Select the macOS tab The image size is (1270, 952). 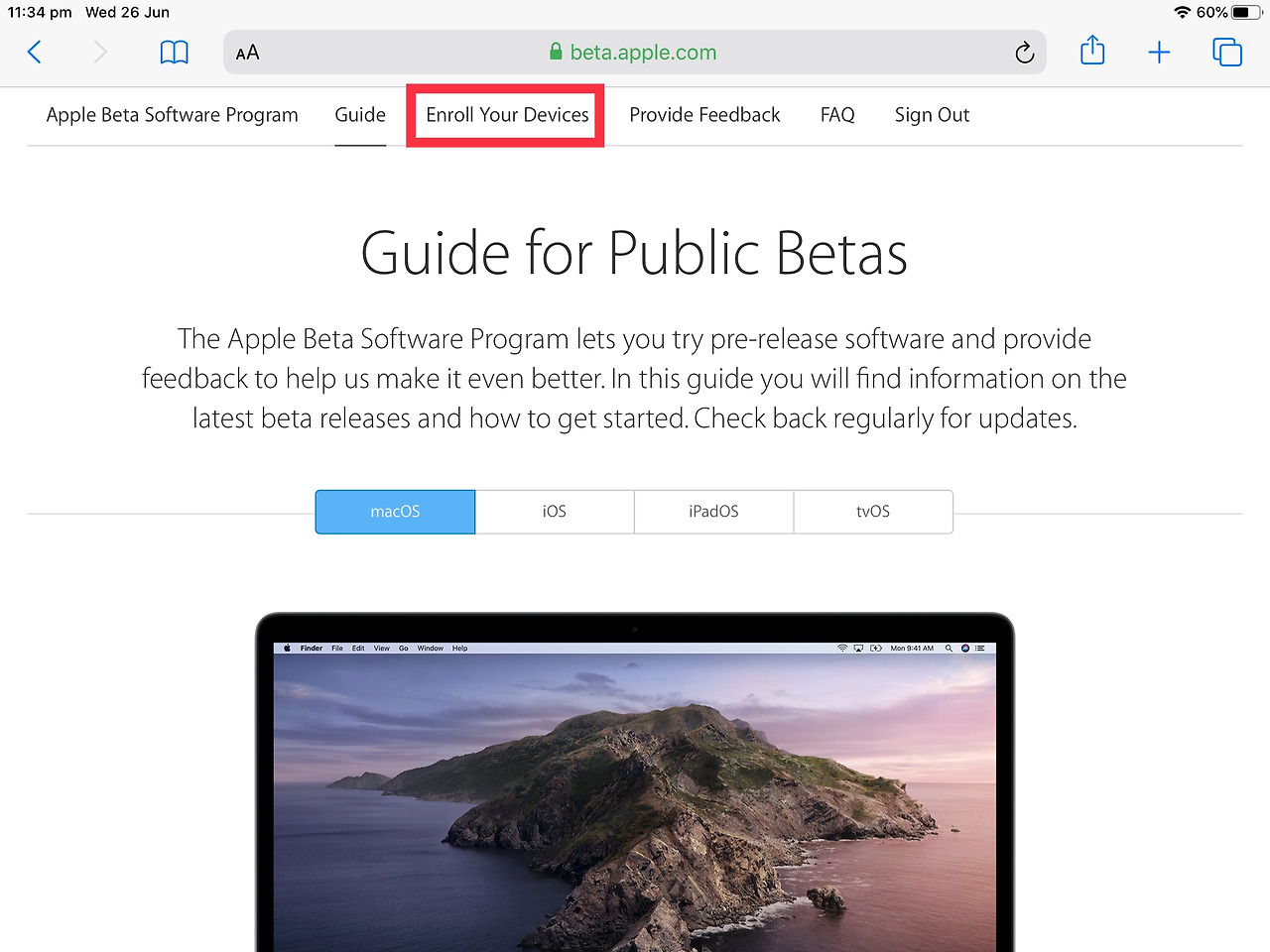[x=395, y=512]
